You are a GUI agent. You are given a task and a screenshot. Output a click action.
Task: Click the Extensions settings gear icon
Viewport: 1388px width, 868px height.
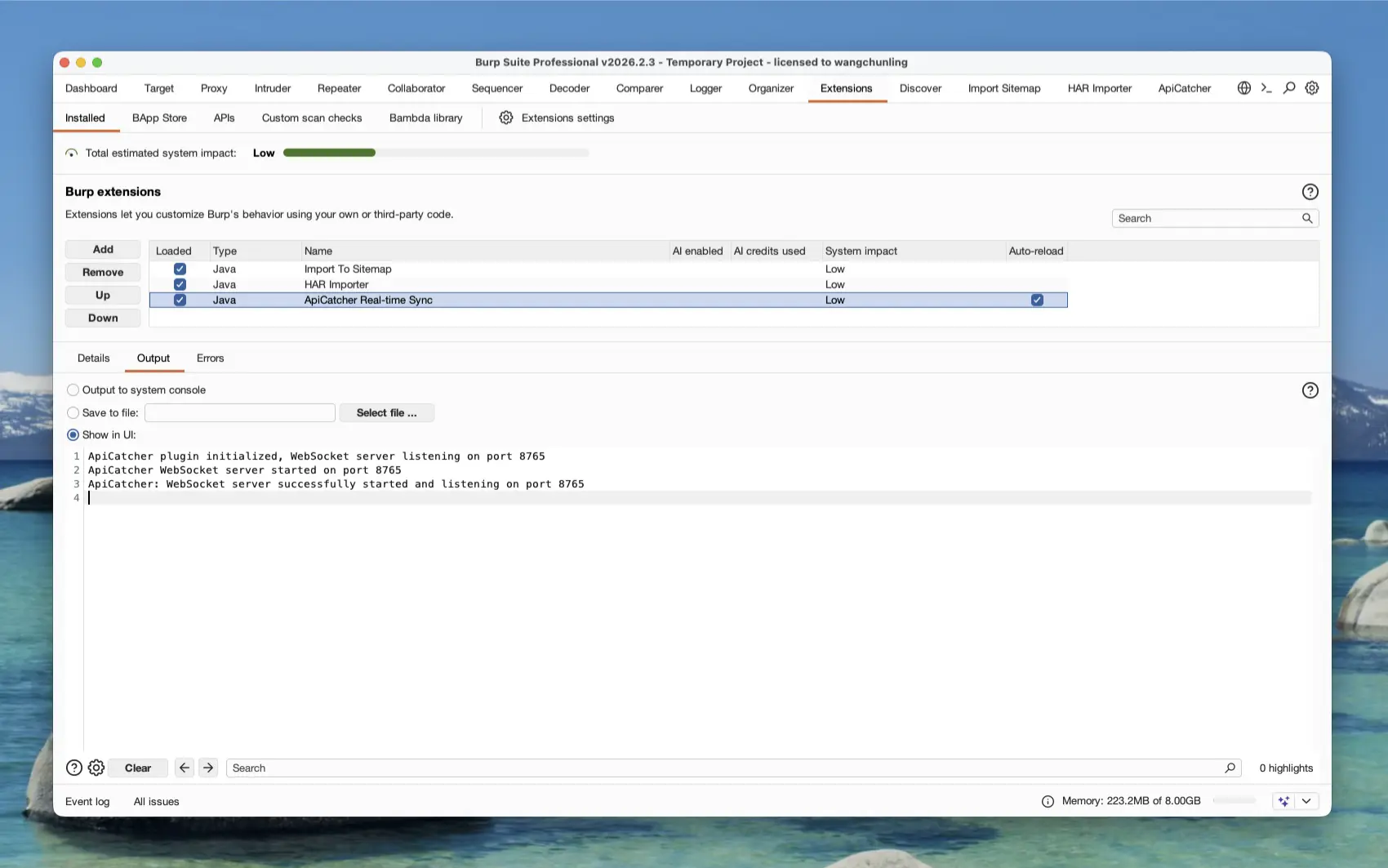click(506, 118)
